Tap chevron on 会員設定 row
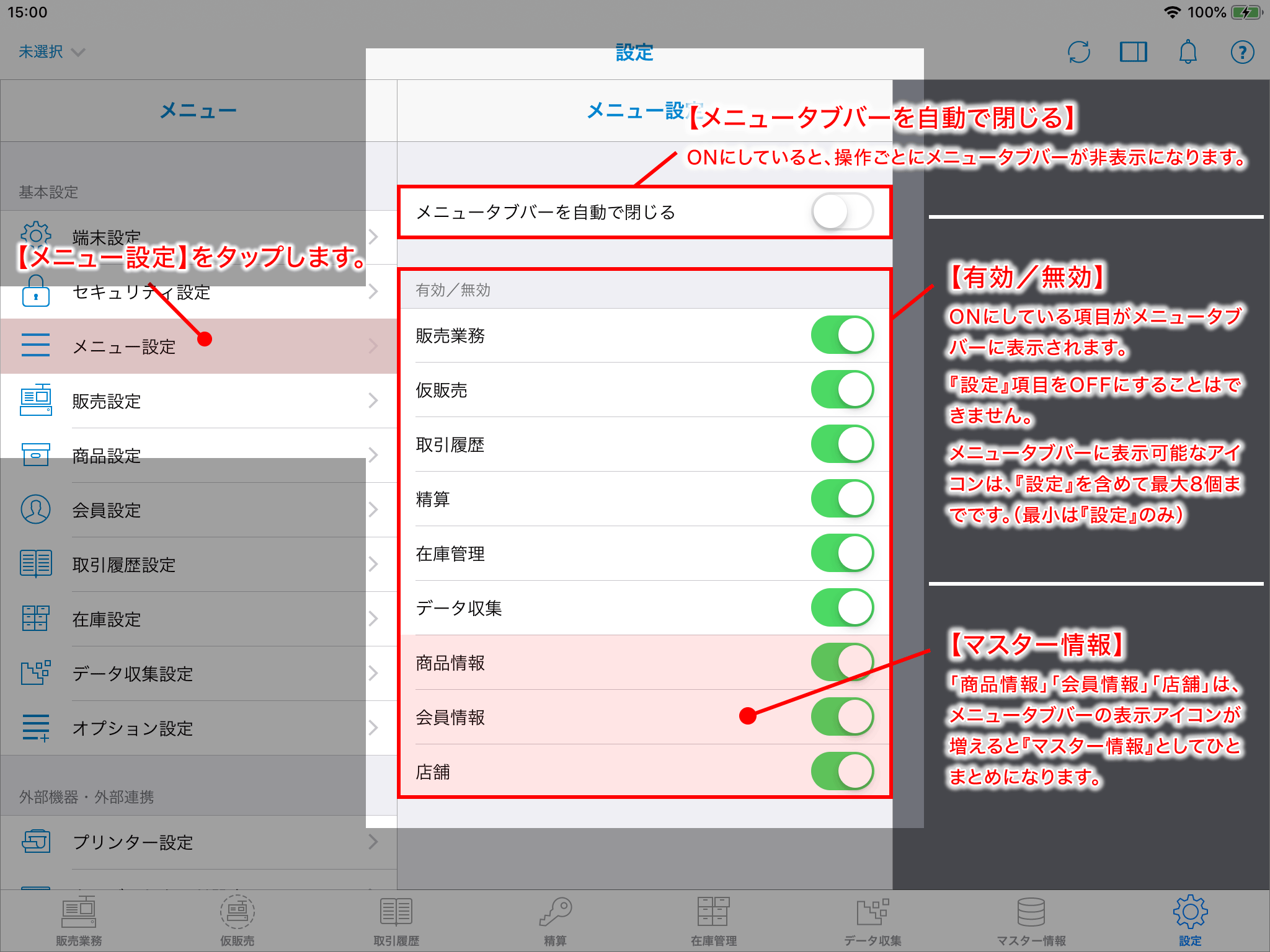Screen dimensions: 1270x952 [x=373, y=509]
